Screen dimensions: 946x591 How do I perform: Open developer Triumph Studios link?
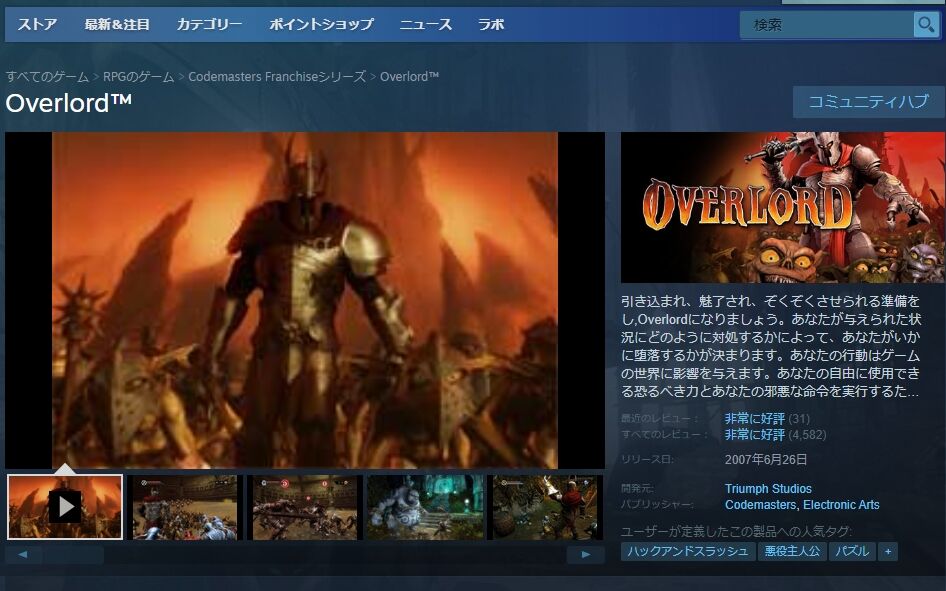(x=768, y=488)
